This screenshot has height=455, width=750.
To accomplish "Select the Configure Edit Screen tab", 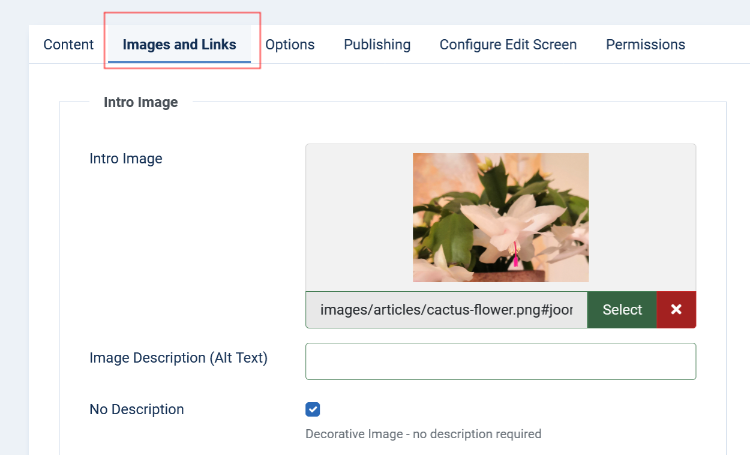I will click(x=508, y=44).
